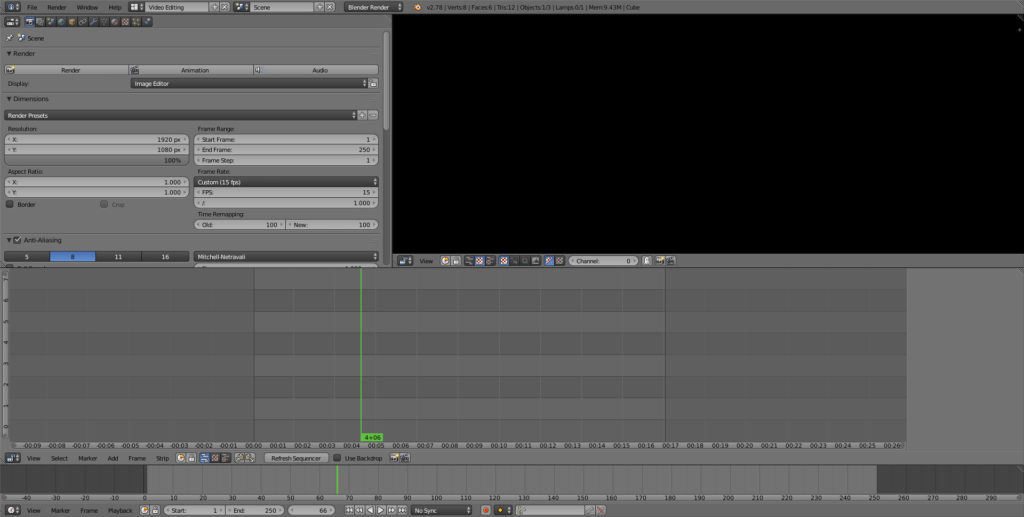This screenshot has width=1024, height=517.
Task: Click the pin icon beside Scene breadcrumb
Action: (10, 38)
